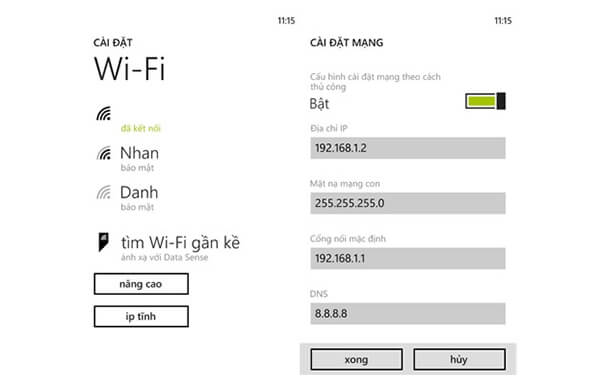Toggle the manual network configuration switch
Viewport: 600px width, 388px height.
(x=485, y=101)
